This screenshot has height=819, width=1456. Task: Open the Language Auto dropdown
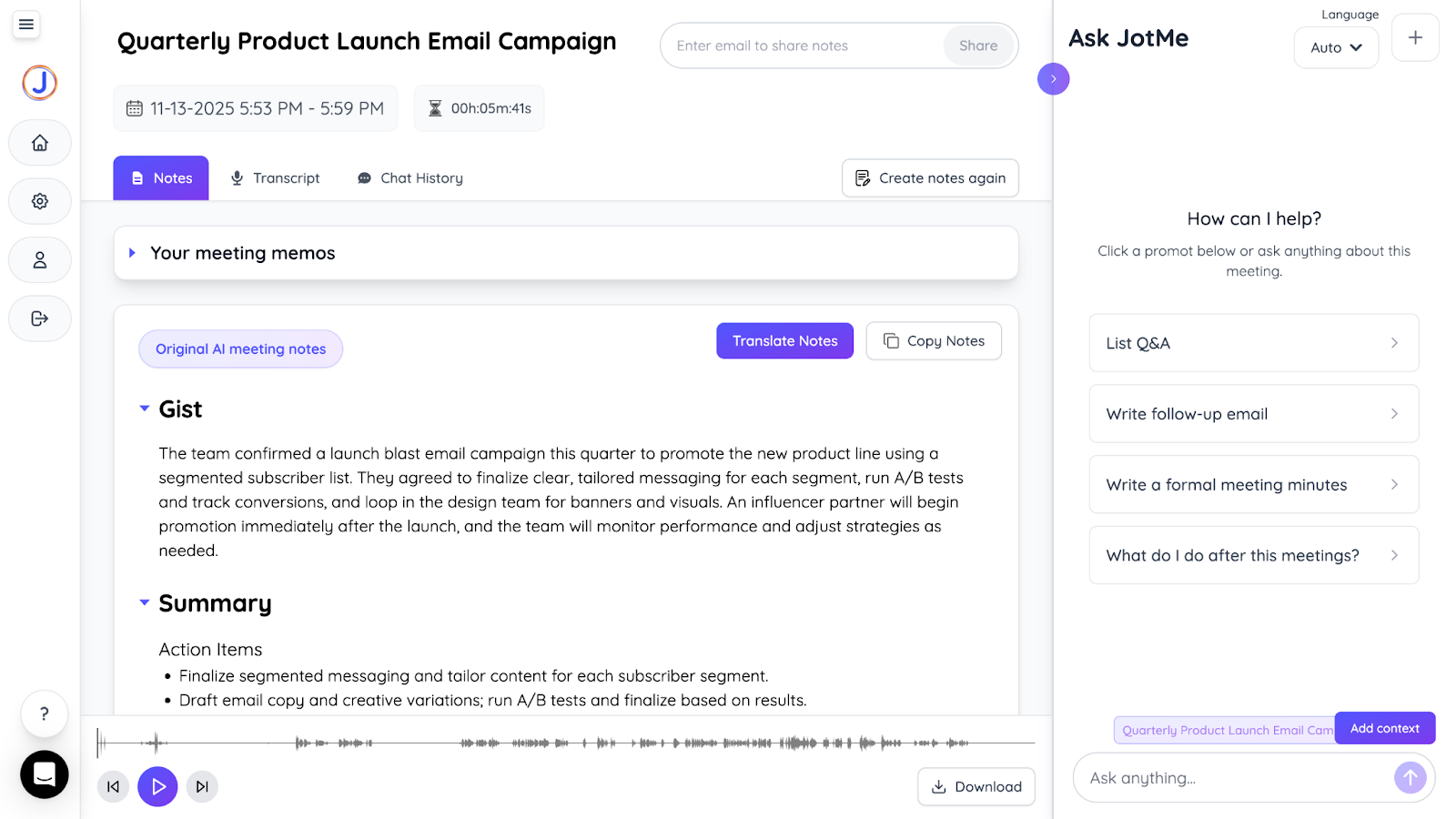[1335, 47]
